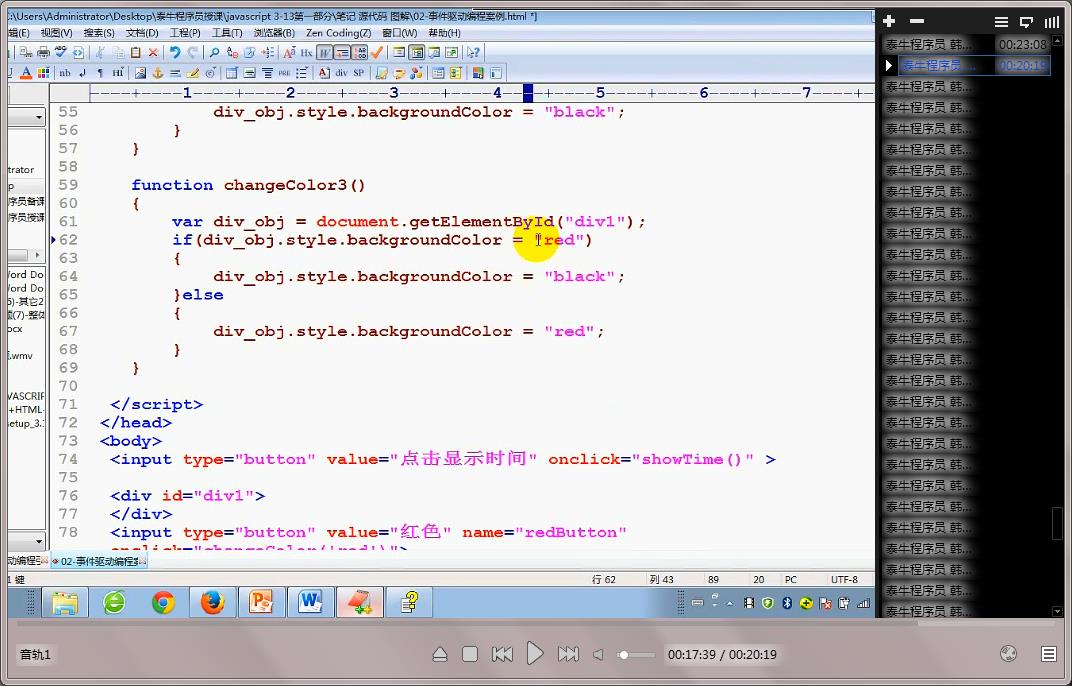Click the orange check mark toolbar icon
1072x686 pixels.
click(x=377, y=52)
